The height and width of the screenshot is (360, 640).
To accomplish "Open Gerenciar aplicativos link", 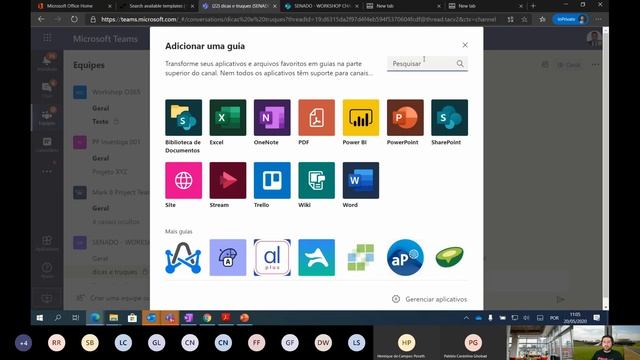I will (429, 299).
